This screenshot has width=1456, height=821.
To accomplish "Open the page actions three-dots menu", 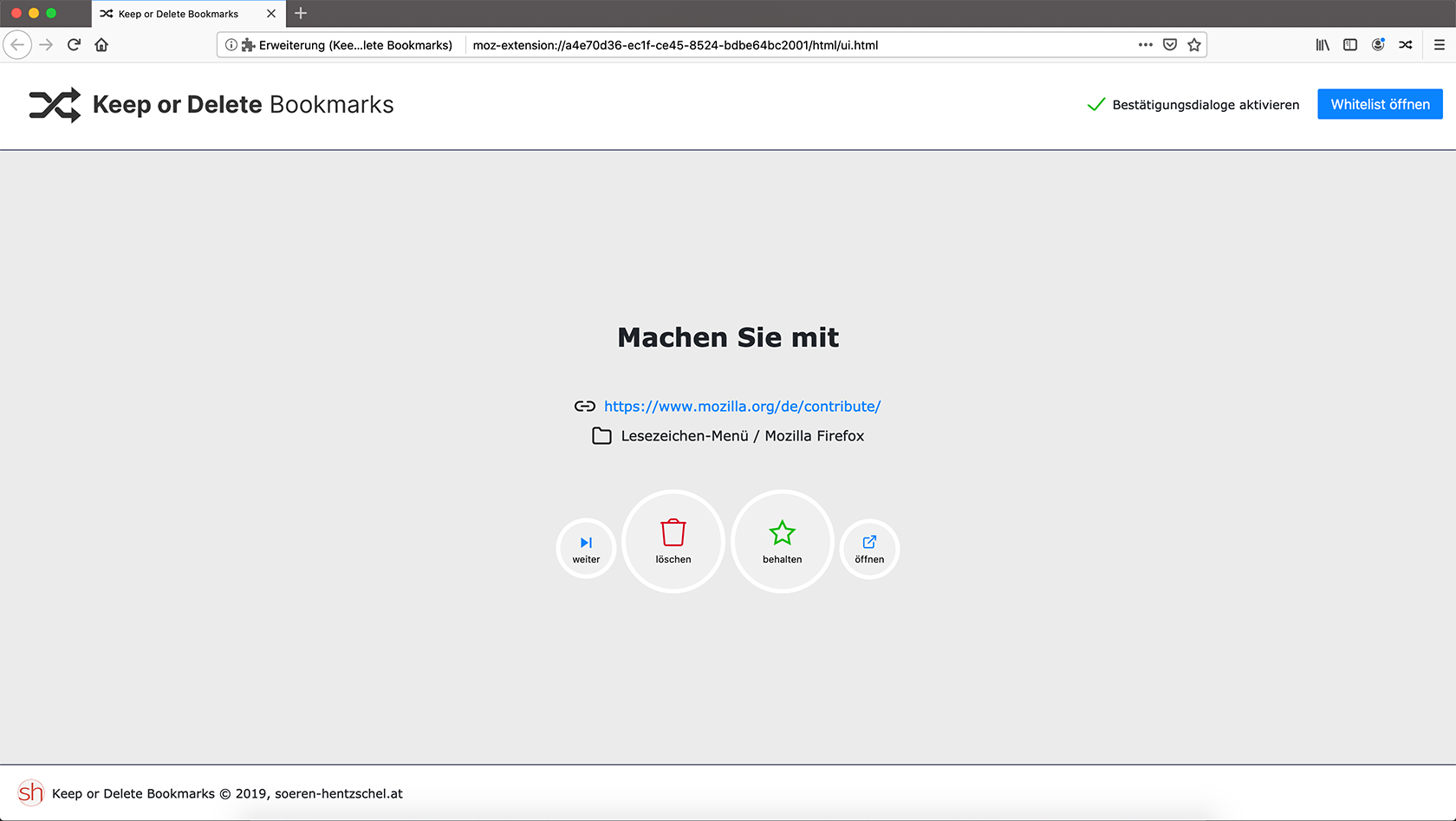I will tap(1146, 44).
